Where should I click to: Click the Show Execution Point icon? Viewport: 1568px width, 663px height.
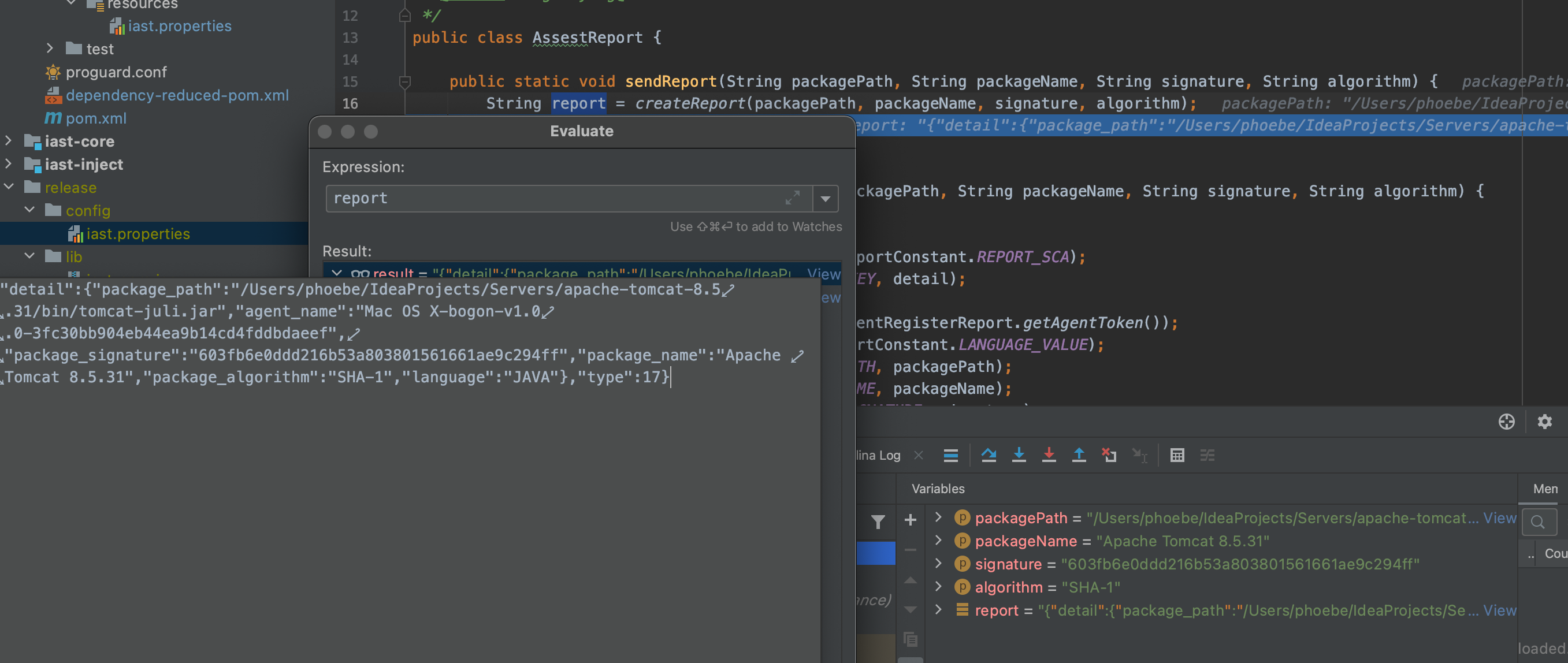951,455
